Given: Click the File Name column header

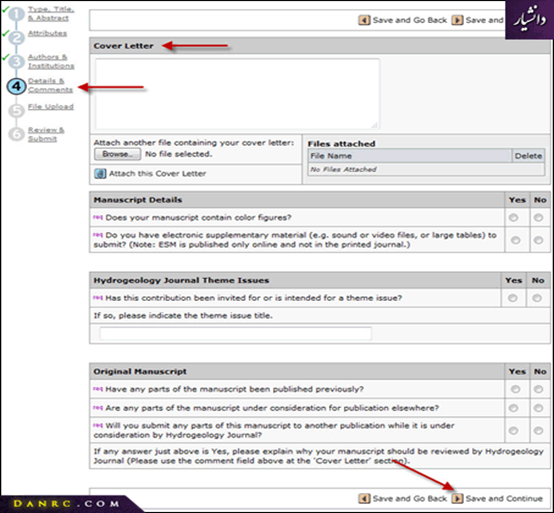Looking at the screenshot, I should pos(410,156).
